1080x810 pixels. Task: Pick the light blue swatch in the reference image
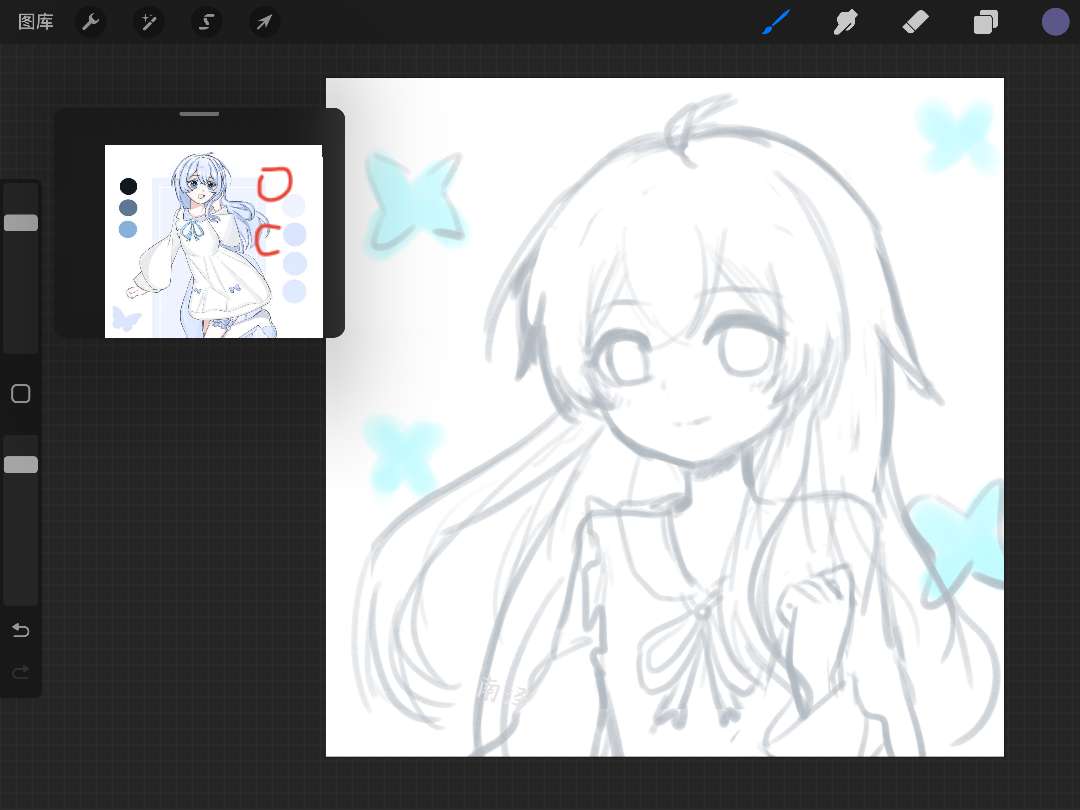click(128, 230)
